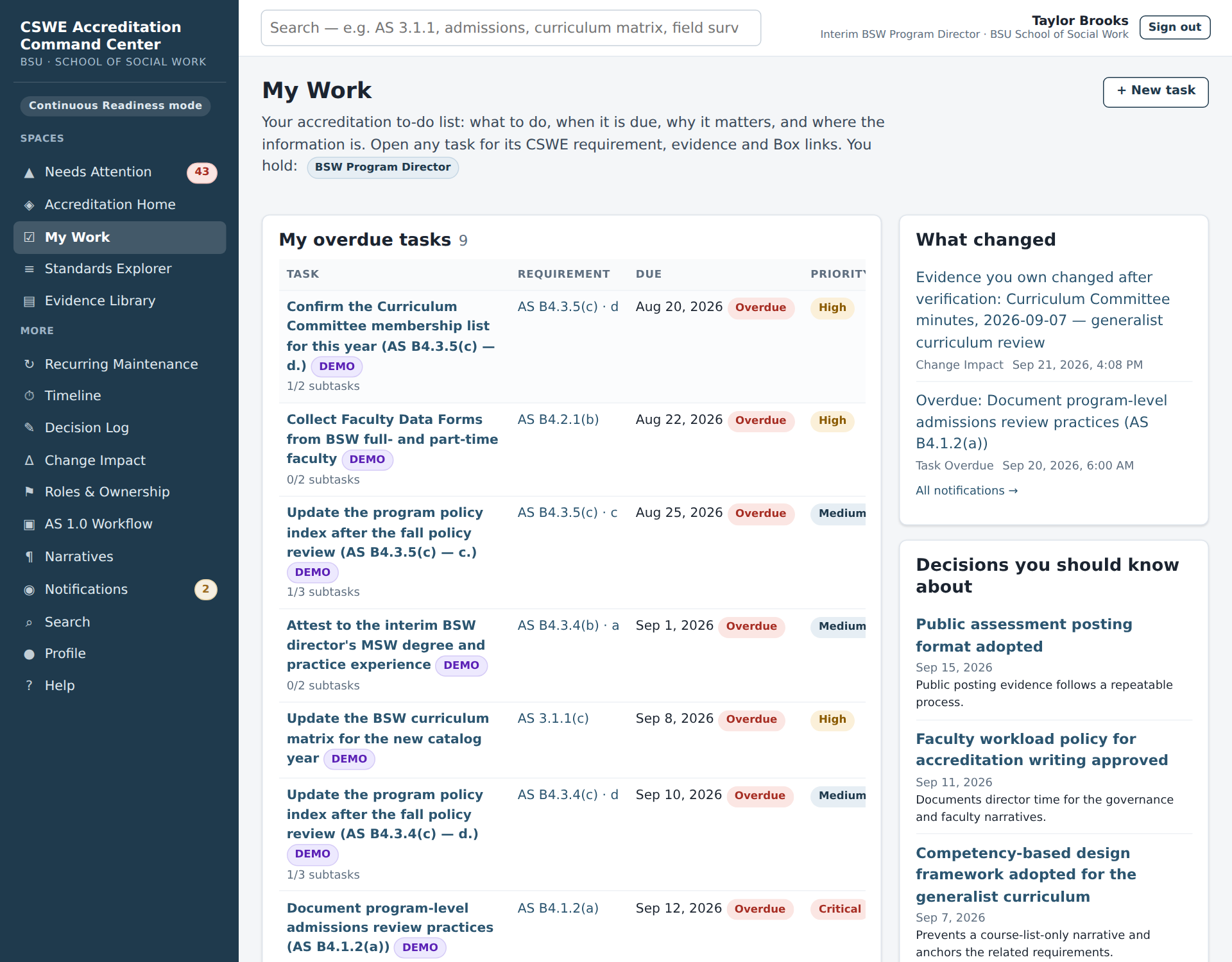Screen dimensions: 1232x962
Task: Click the BSW Program Director role chip
Action: [x=382, y=167]
